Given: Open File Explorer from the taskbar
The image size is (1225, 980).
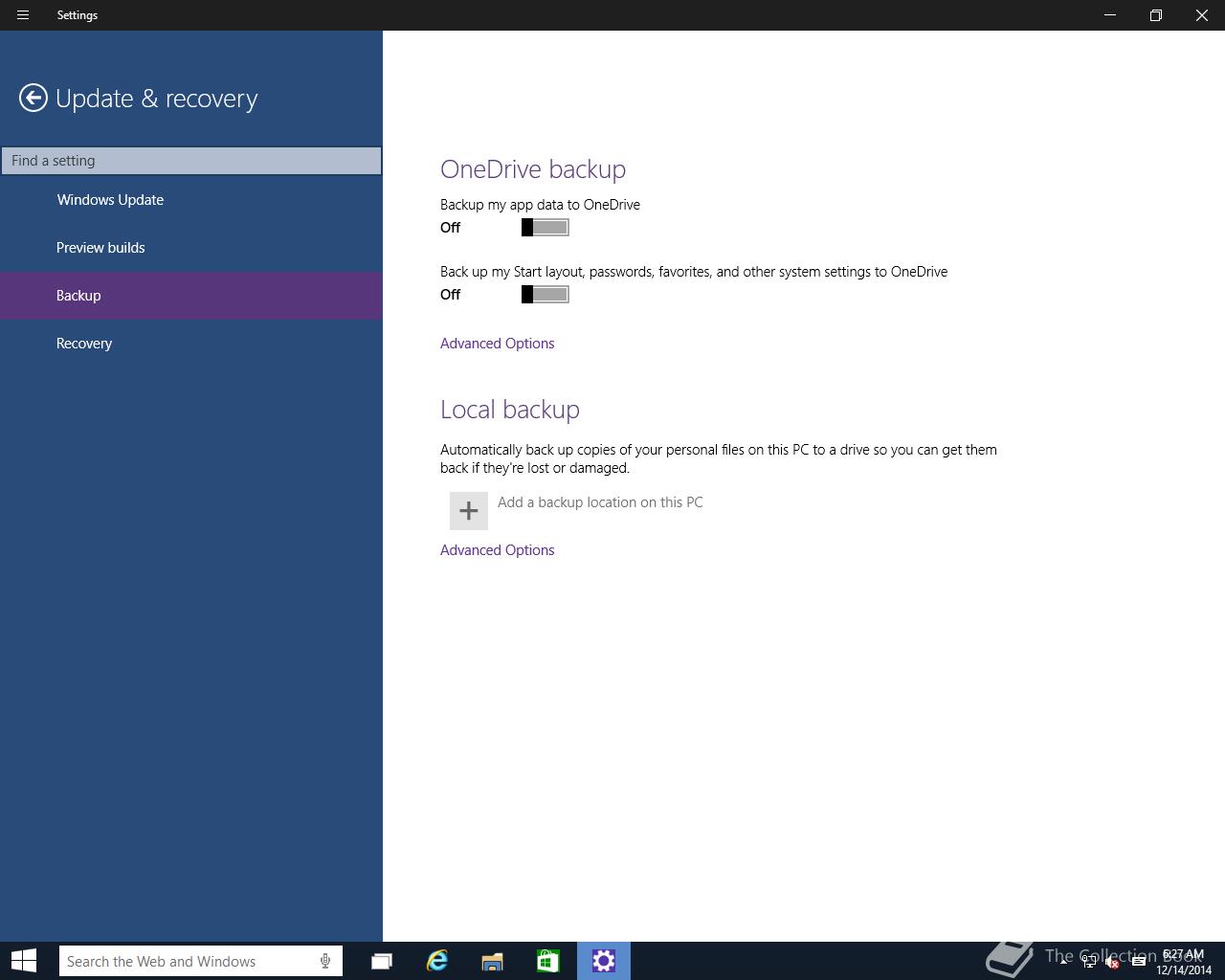Looking at the screenshot, I should pyautogui.click(x=492, y=961).
